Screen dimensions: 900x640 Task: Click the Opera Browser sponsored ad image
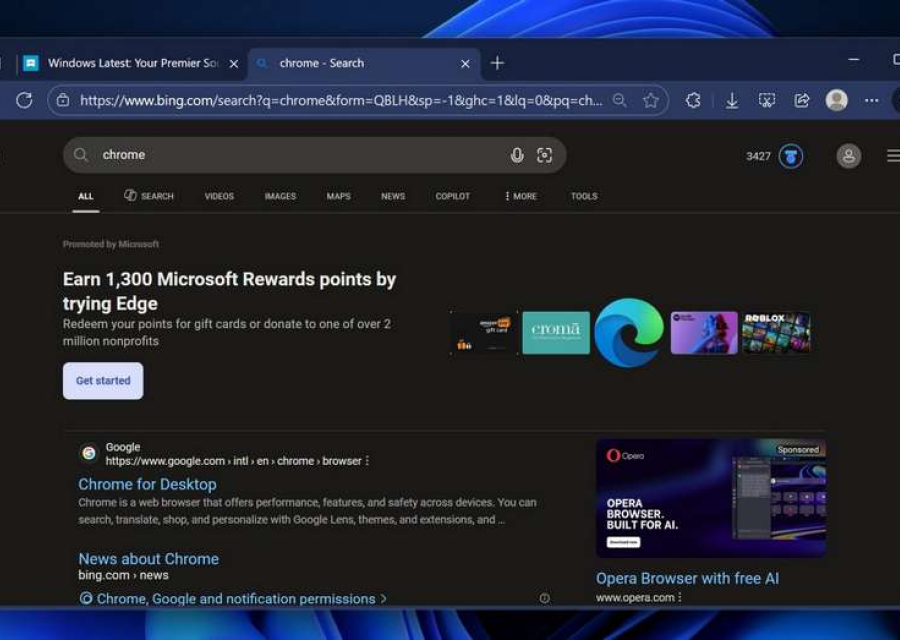[x=711, y=498]
